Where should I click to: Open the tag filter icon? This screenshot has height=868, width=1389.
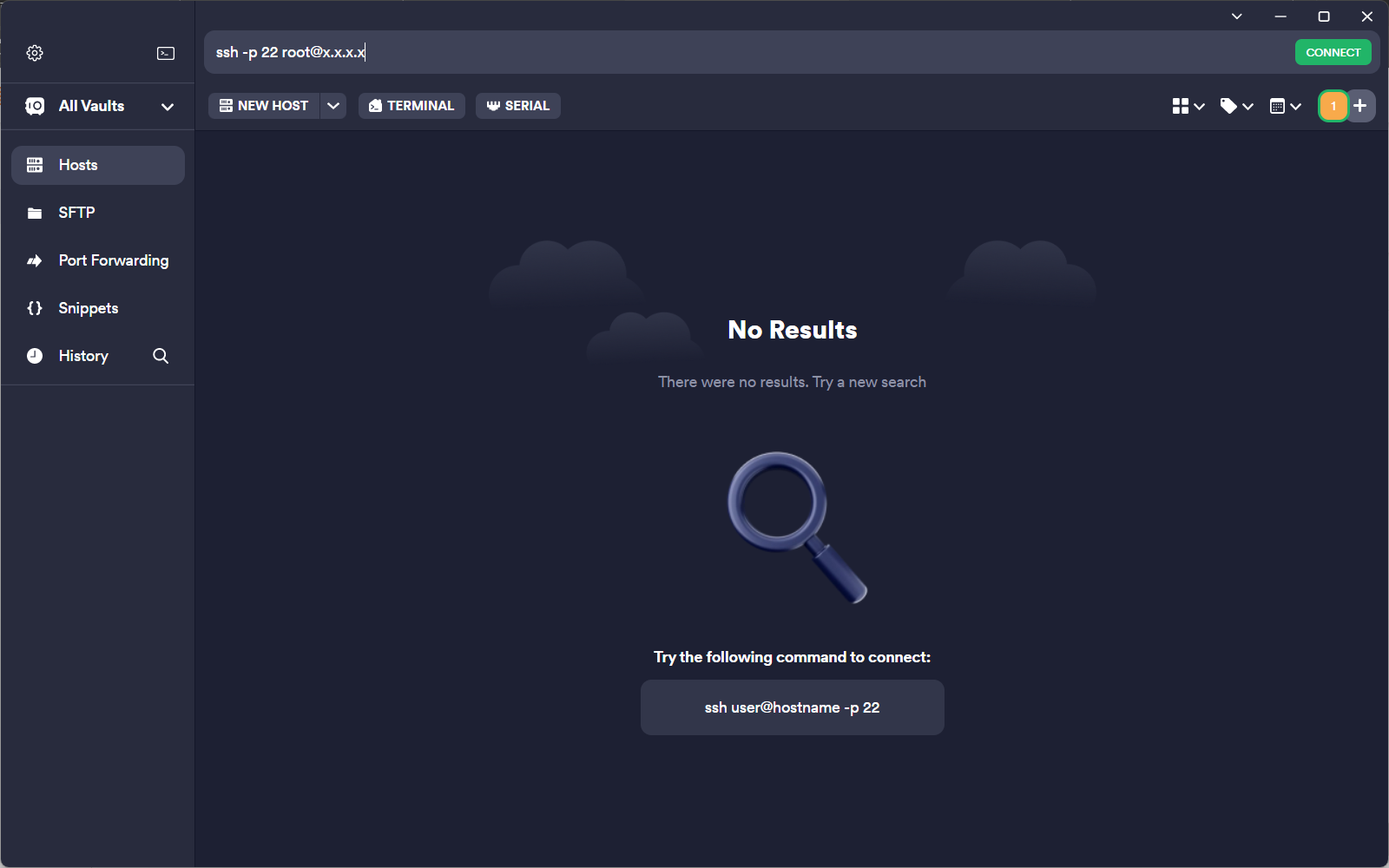[x=1236, y=106]
